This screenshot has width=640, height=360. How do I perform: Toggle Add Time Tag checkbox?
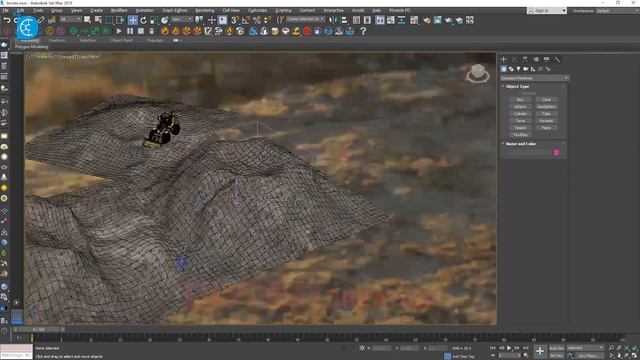[447, 356]
